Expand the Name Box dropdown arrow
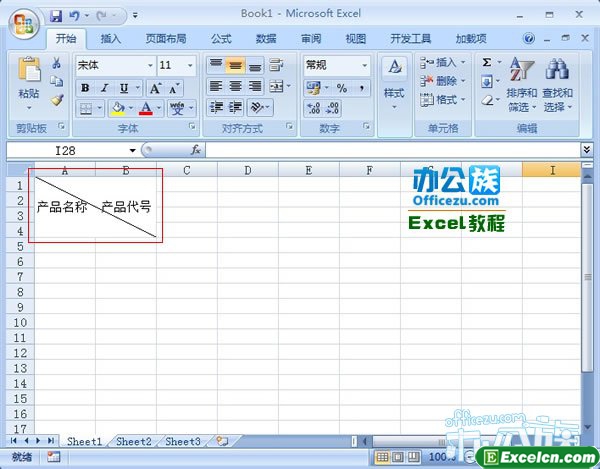 click(x=132, y=150)
